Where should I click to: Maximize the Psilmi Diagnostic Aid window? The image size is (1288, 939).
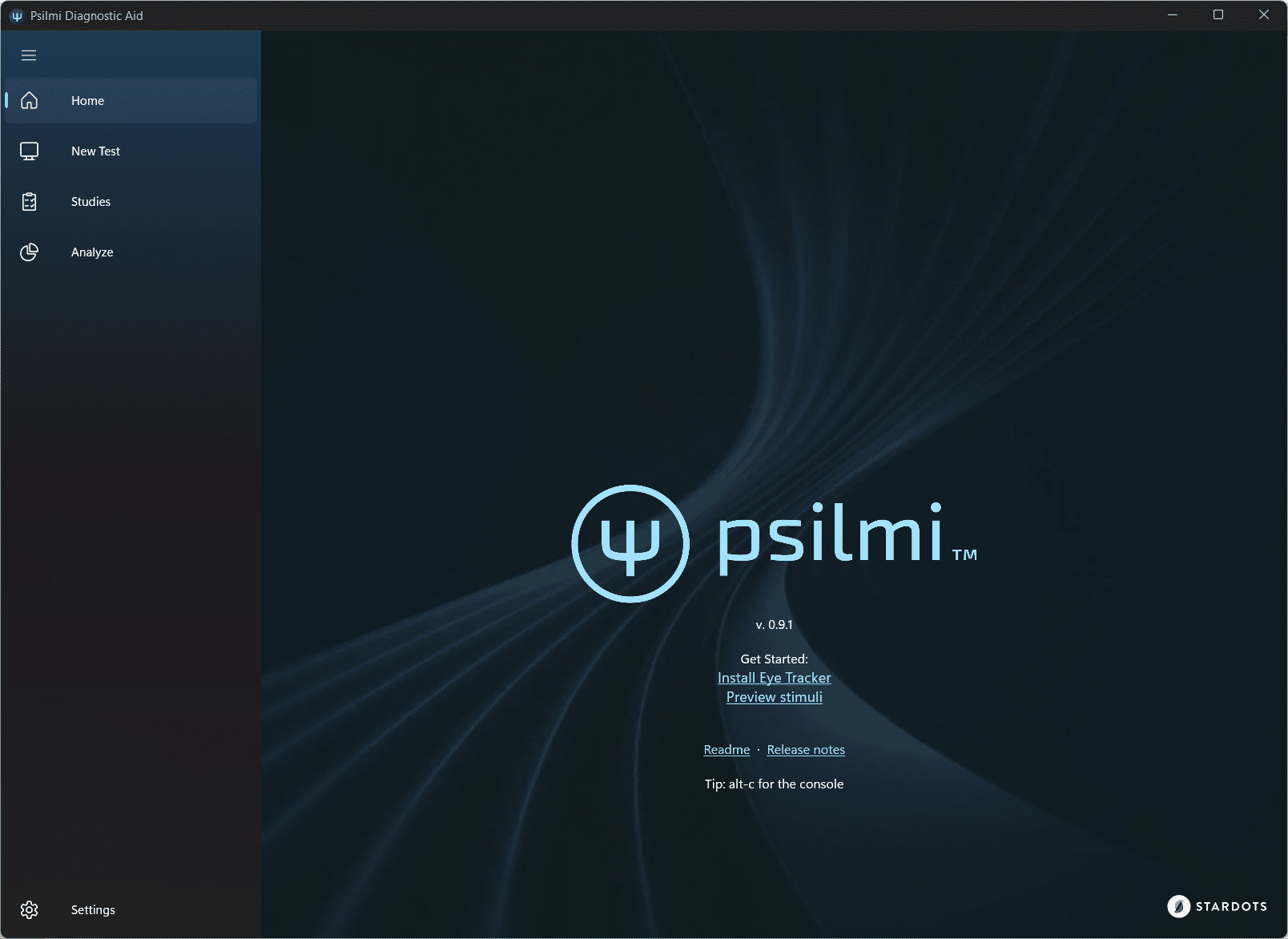click(x=1218, y=15)
